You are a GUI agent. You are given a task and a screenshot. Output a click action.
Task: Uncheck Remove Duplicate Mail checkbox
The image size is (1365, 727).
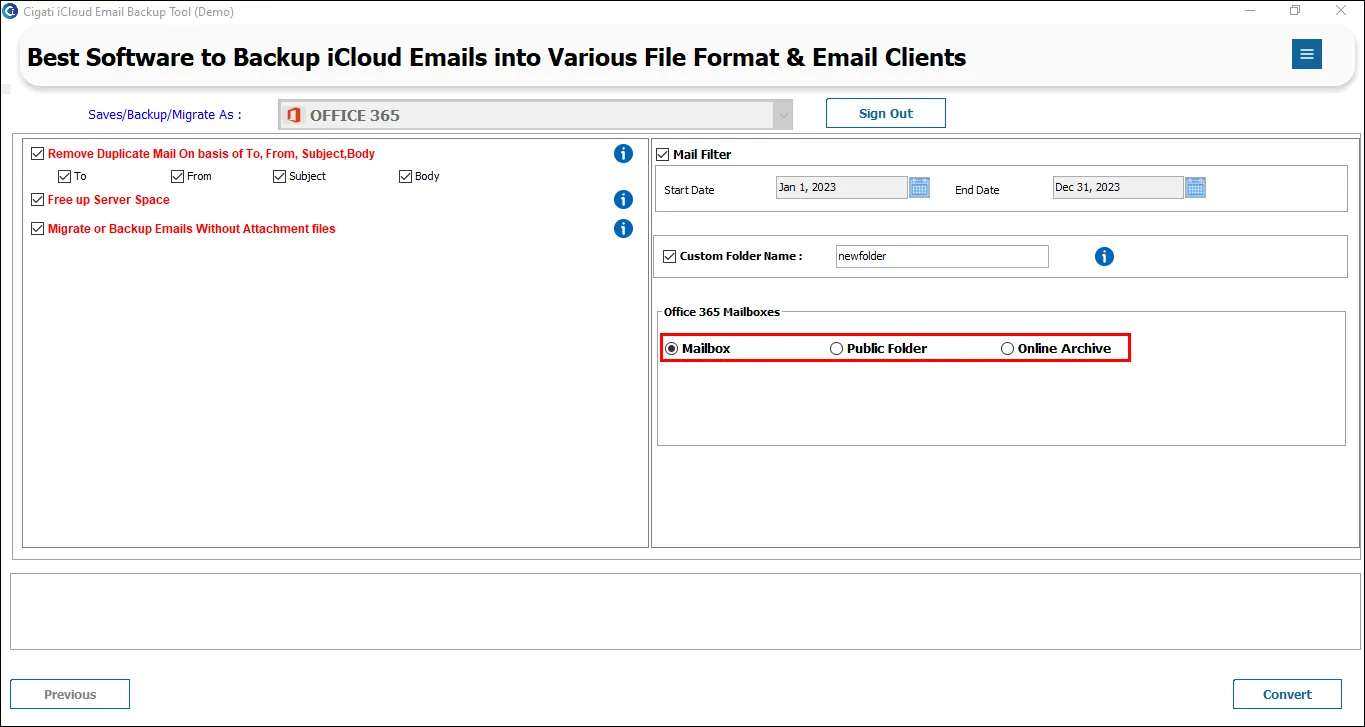(x=38, y=153)
